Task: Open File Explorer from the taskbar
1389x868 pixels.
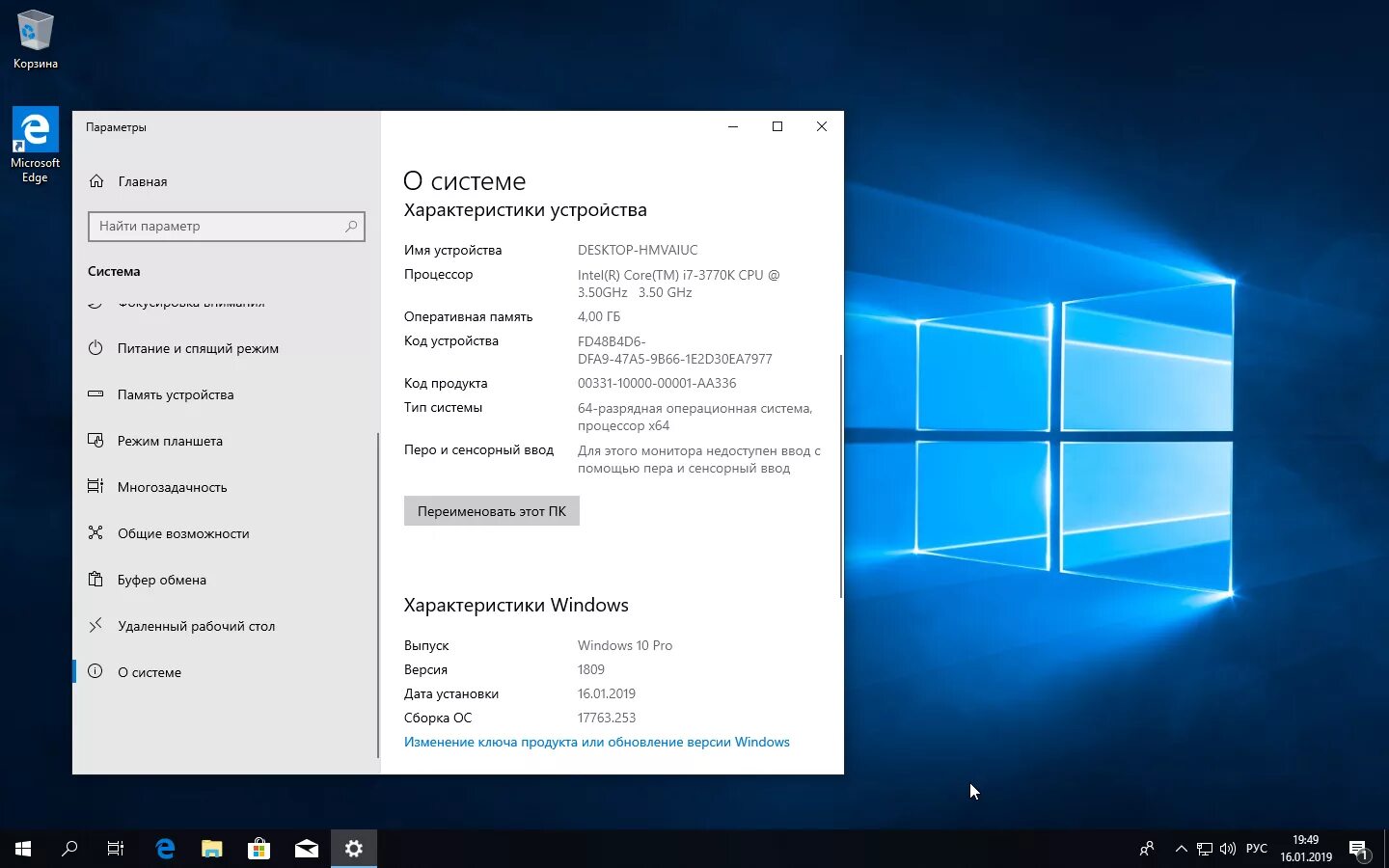Action: point(212,849)
